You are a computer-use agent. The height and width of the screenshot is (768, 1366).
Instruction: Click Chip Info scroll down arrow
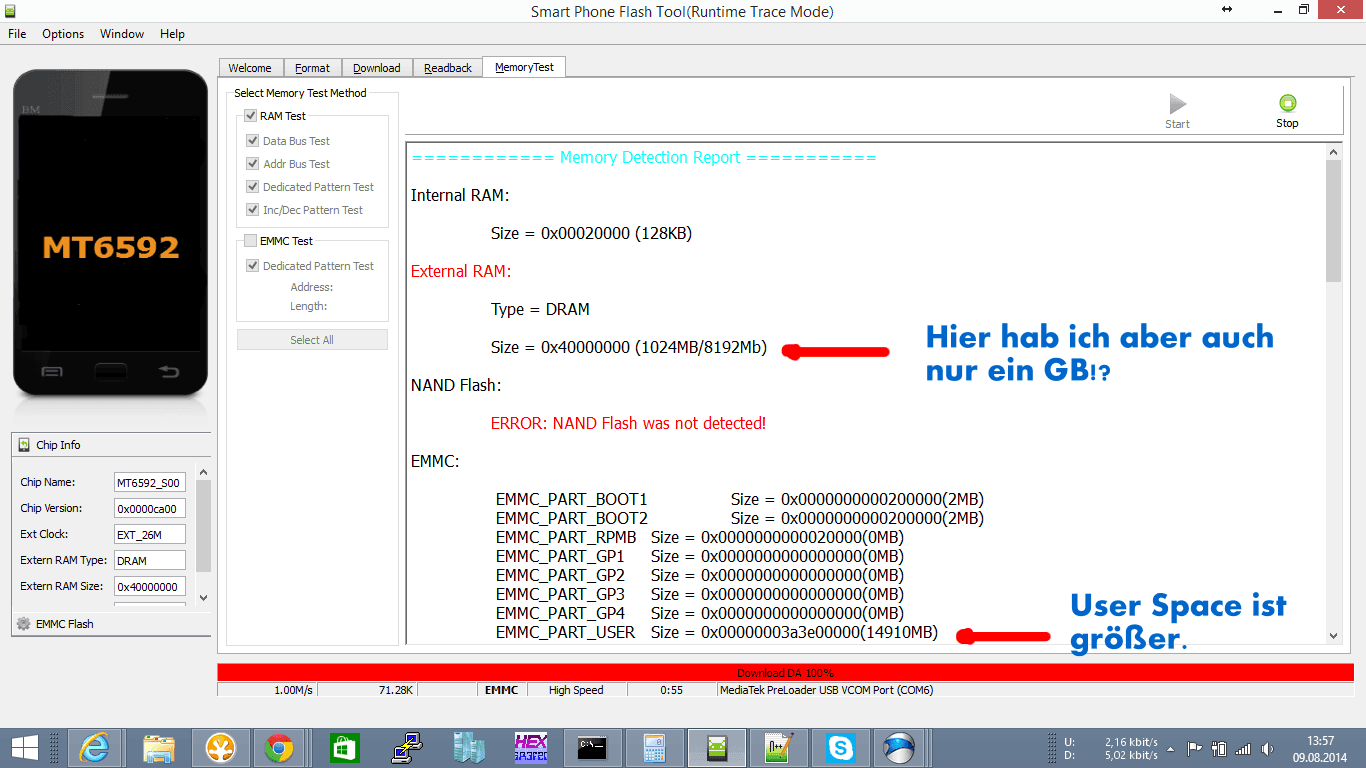coord(204,597)
